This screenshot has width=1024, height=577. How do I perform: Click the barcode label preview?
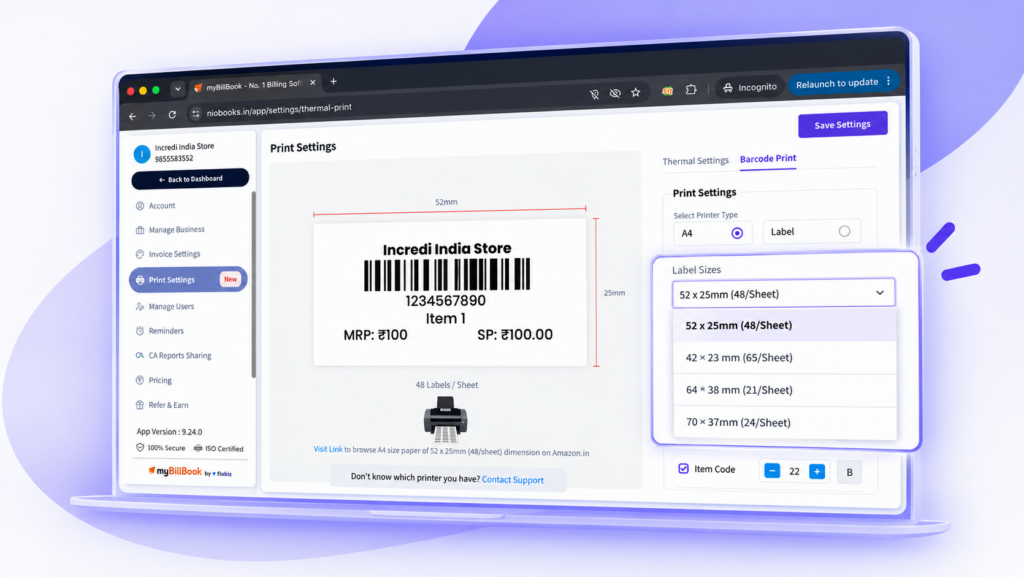click(x=450, y=292)
